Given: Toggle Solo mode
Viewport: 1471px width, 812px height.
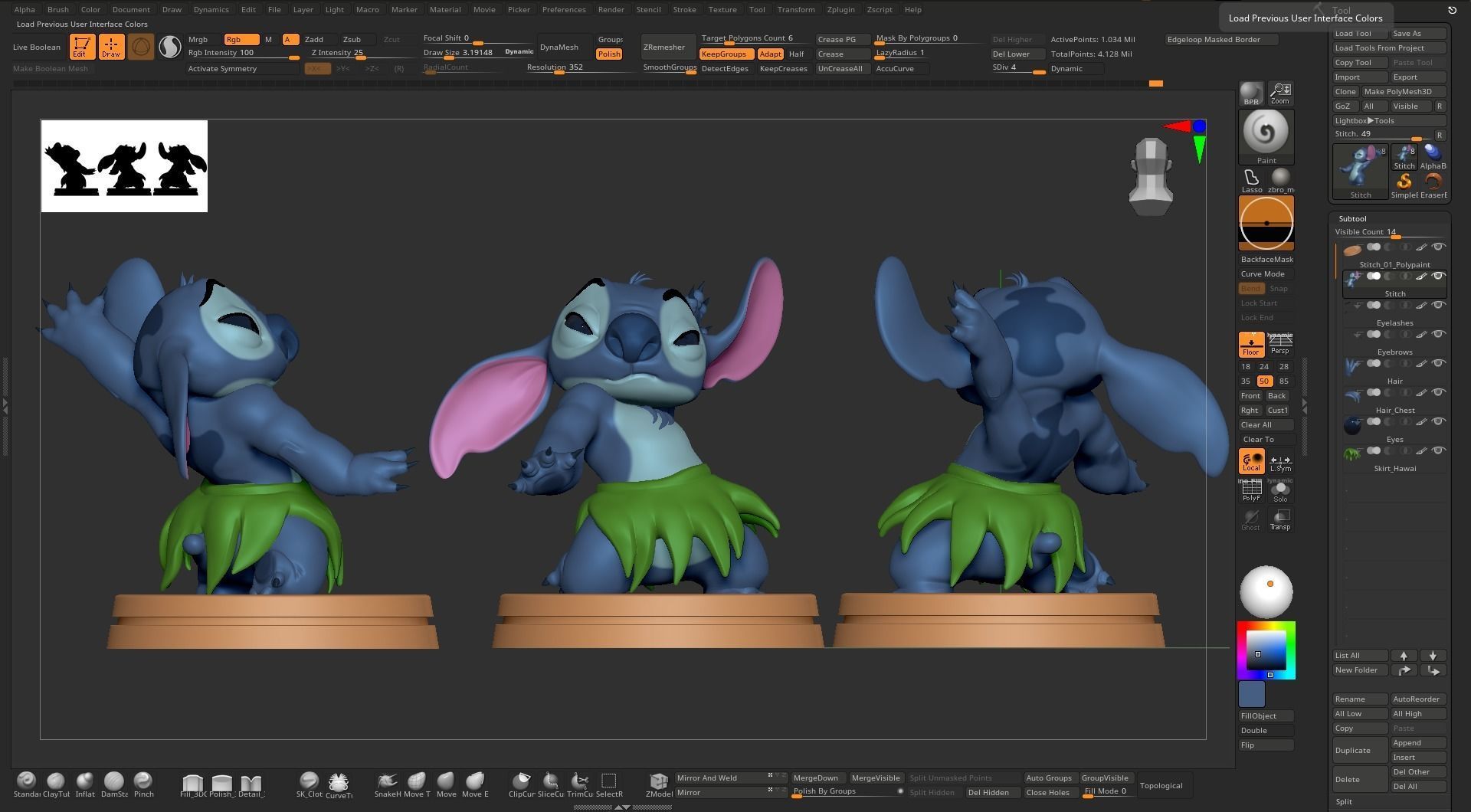Looking at the screenshot, I should point(1280,490).
